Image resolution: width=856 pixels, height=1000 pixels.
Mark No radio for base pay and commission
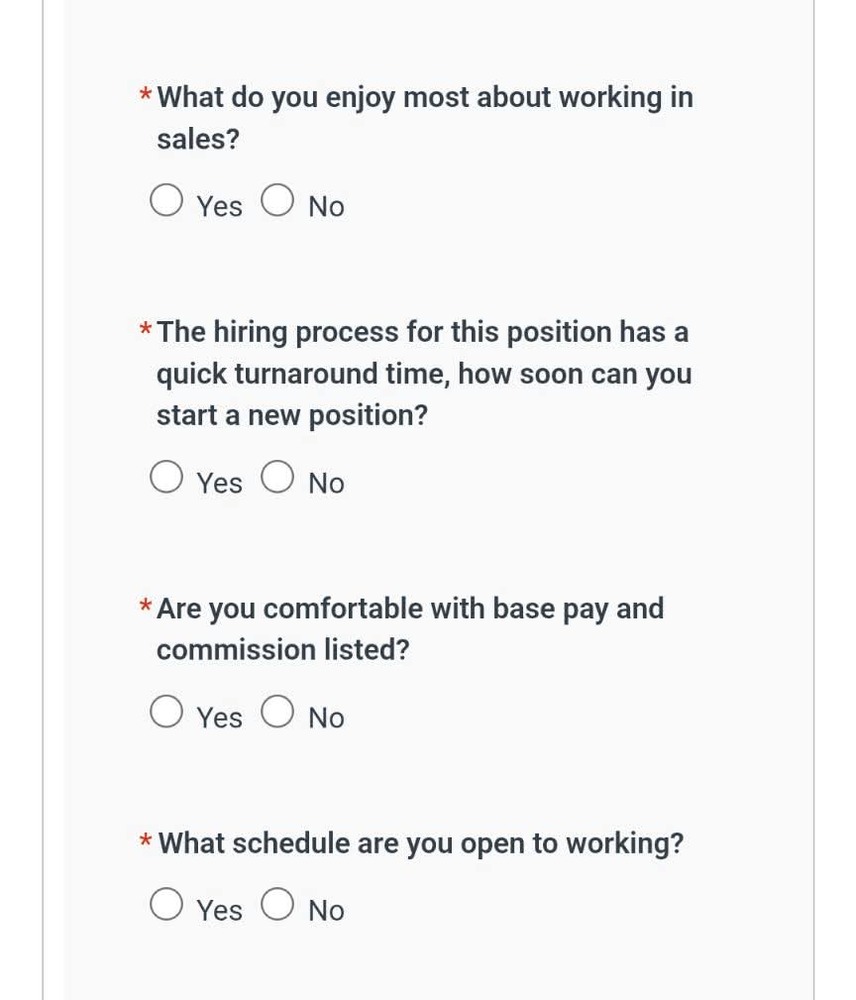277,715
